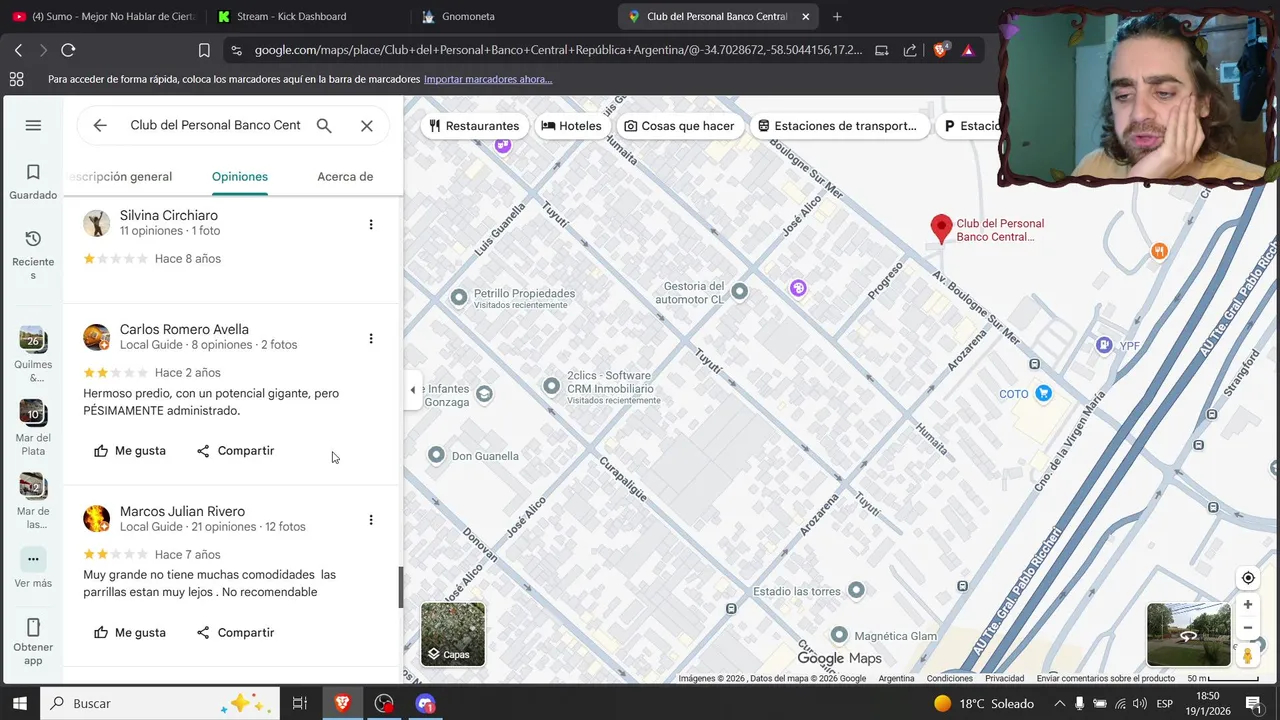Image resolution: width=1280 pixels, height=720 pixels.
Task: Select the Gestoria del automotor CL marker
Action: click(739, 291)
